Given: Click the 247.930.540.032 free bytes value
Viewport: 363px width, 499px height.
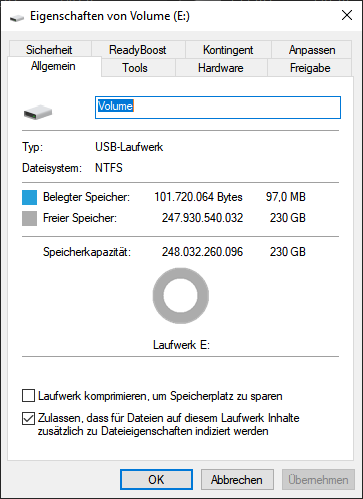Looking at the screenshot, I should [202, 218].
